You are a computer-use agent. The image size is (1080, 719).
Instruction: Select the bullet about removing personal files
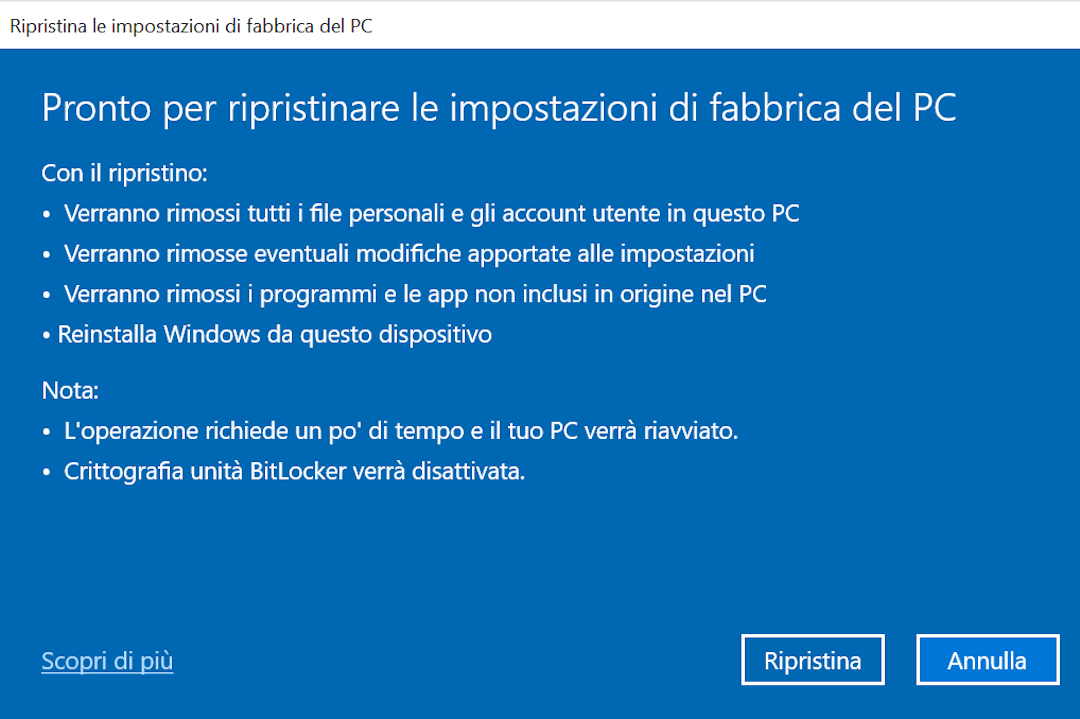click(x=431, y=213)
